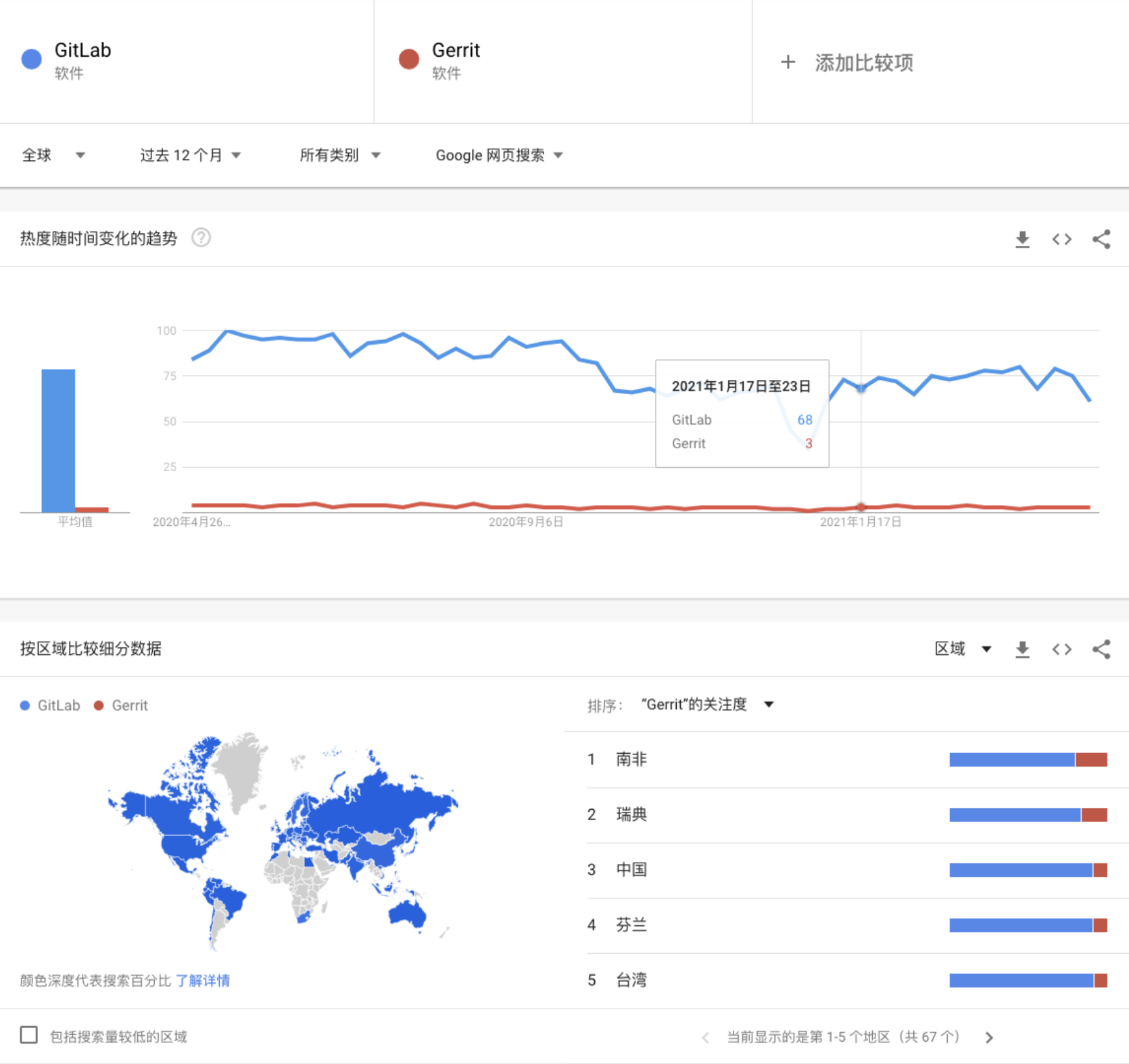
Task: Open the 了解详情 link below the map
Action: coord(203,980)
